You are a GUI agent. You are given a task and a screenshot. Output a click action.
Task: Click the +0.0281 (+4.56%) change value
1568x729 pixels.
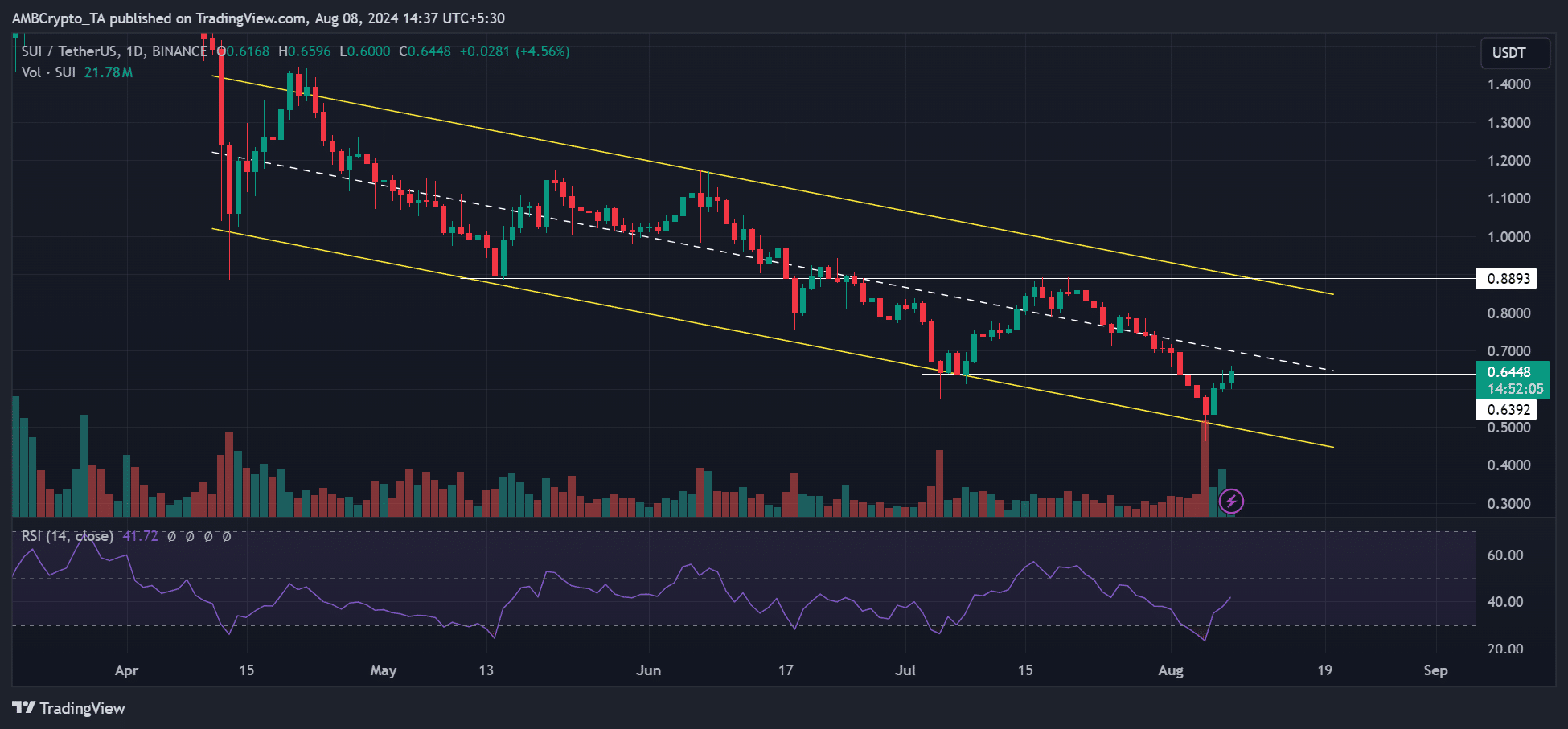[515, 51]
